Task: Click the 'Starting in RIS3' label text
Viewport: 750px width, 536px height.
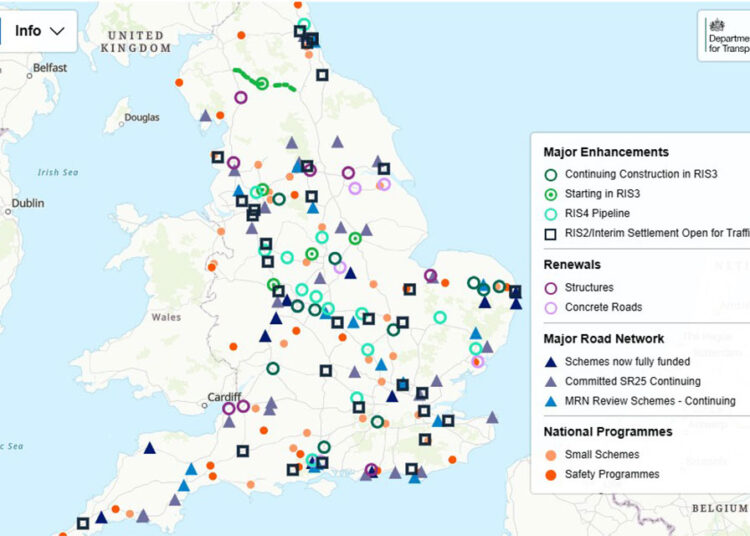Action: coord(602,194)
